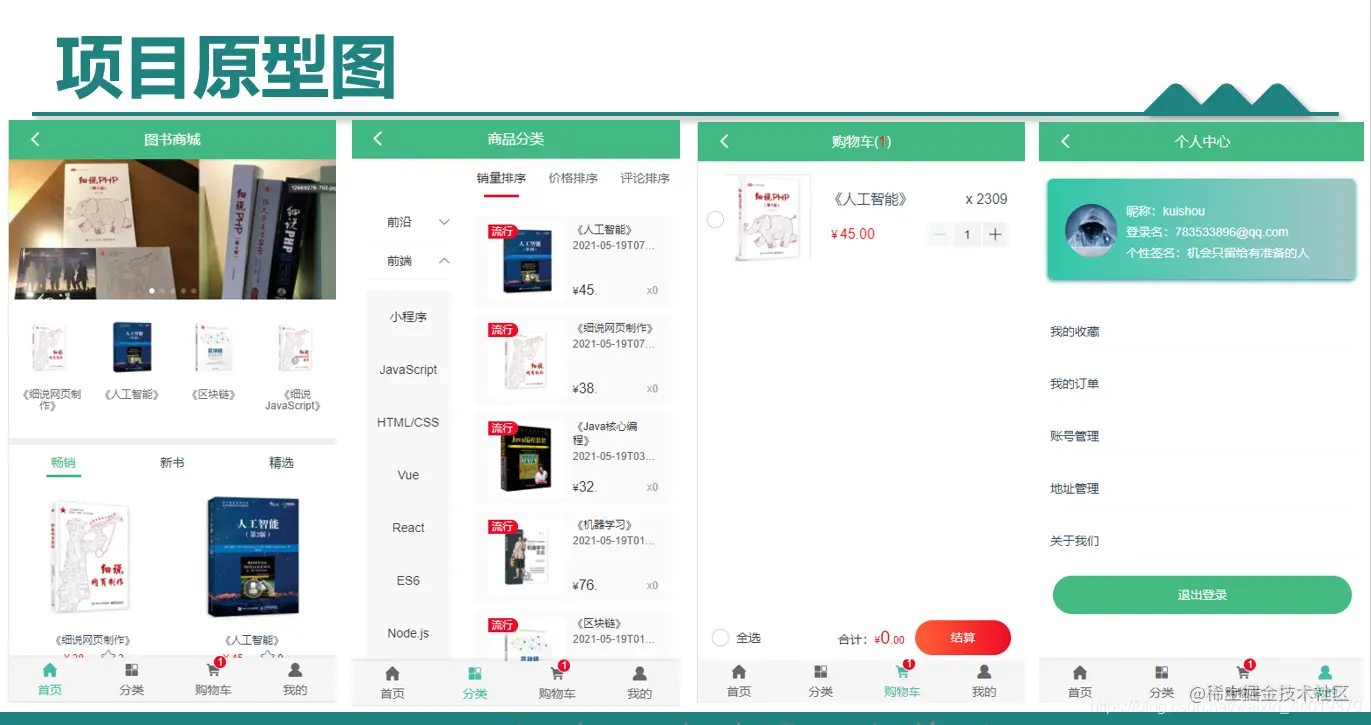
Task: Open the 我的 person icon on 个人中心 screen
Action: [1324, 674]
